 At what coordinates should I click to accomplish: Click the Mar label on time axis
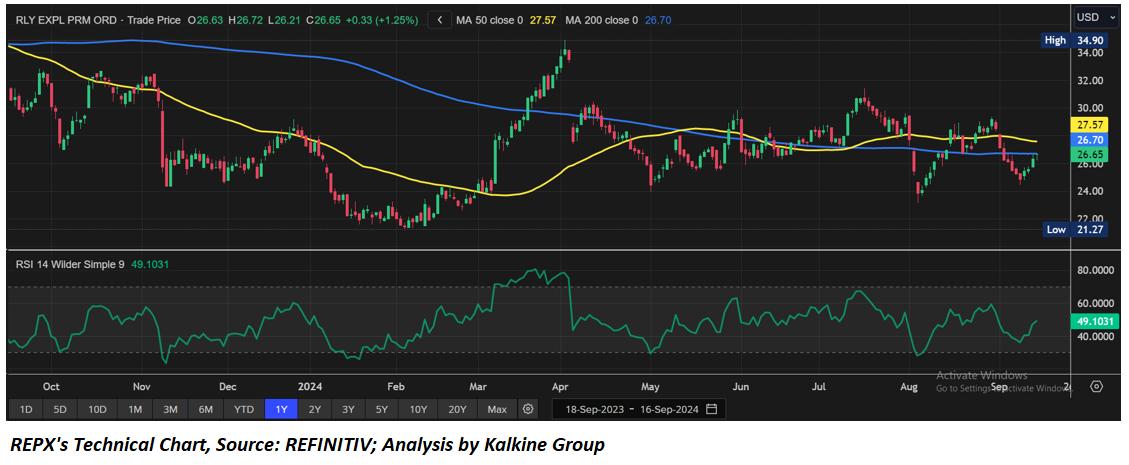[478, 387]
